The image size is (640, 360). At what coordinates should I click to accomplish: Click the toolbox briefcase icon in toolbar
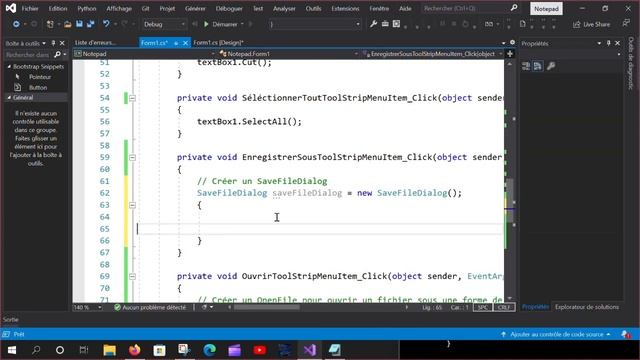coord(385,24)
